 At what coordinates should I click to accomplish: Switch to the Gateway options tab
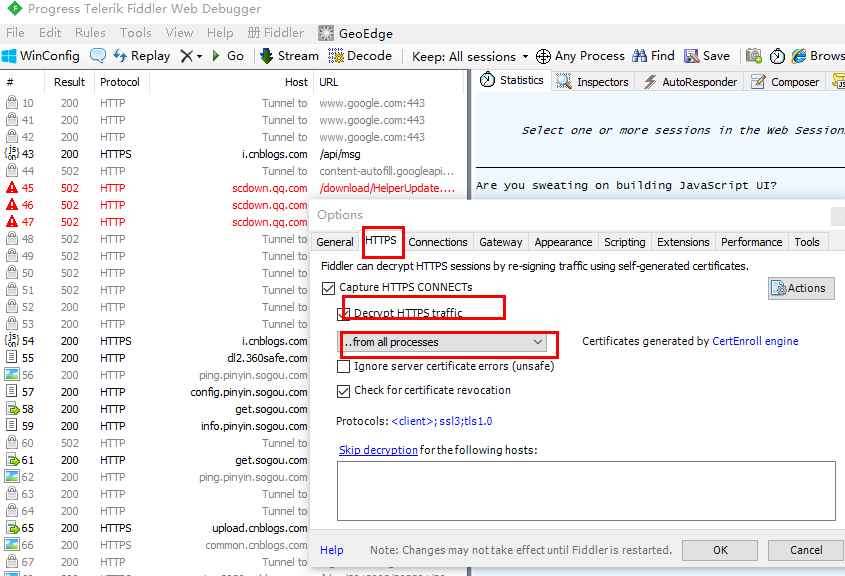coord(501,242)
